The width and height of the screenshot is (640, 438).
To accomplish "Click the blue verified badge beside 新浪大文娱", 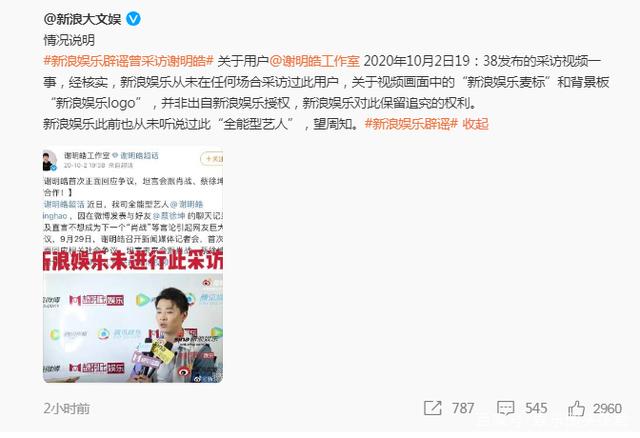I will (x=133, y=19).
